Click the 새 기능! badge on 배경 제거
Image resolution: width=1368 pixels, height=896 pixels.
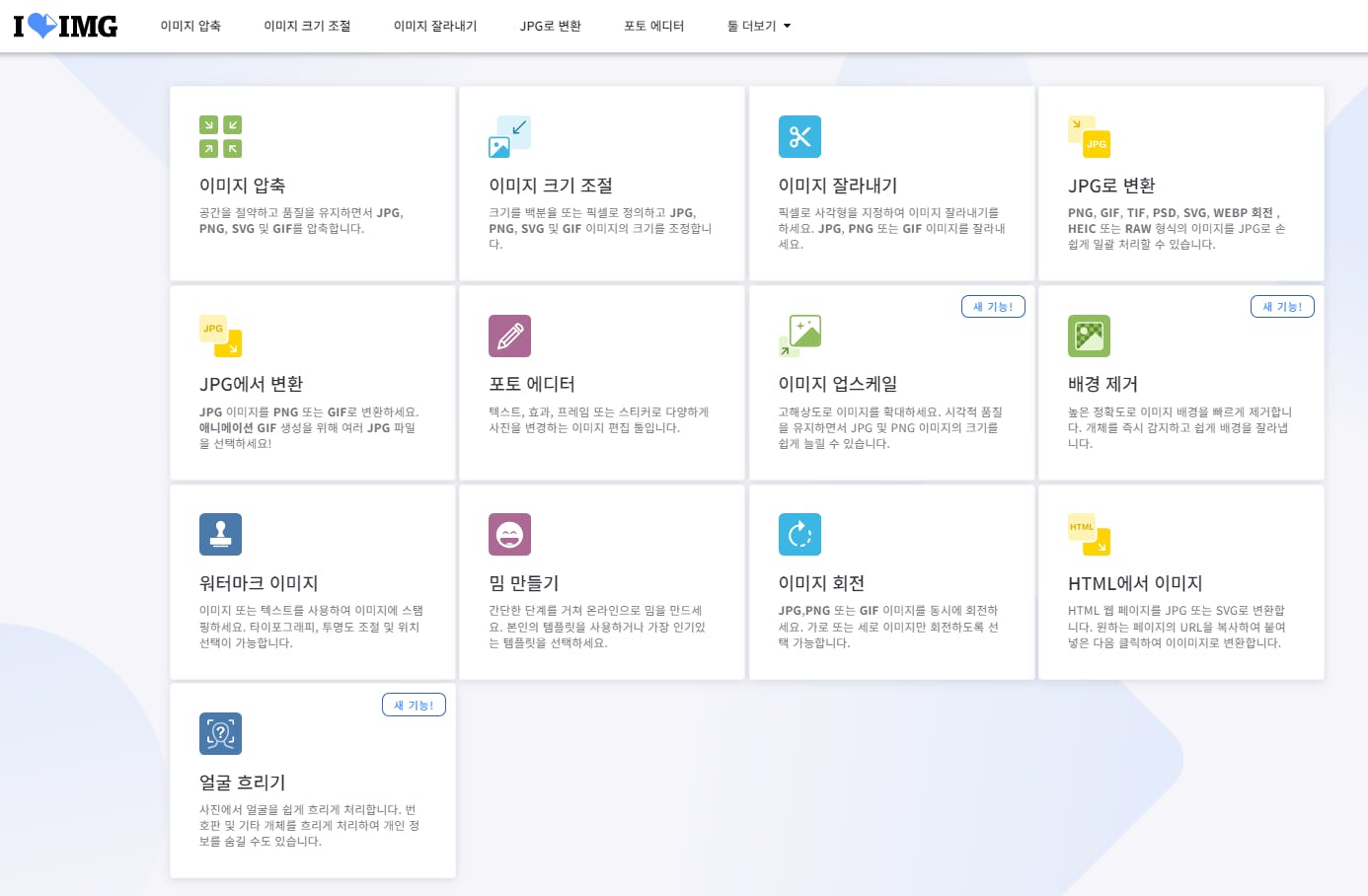(1282, 307)
